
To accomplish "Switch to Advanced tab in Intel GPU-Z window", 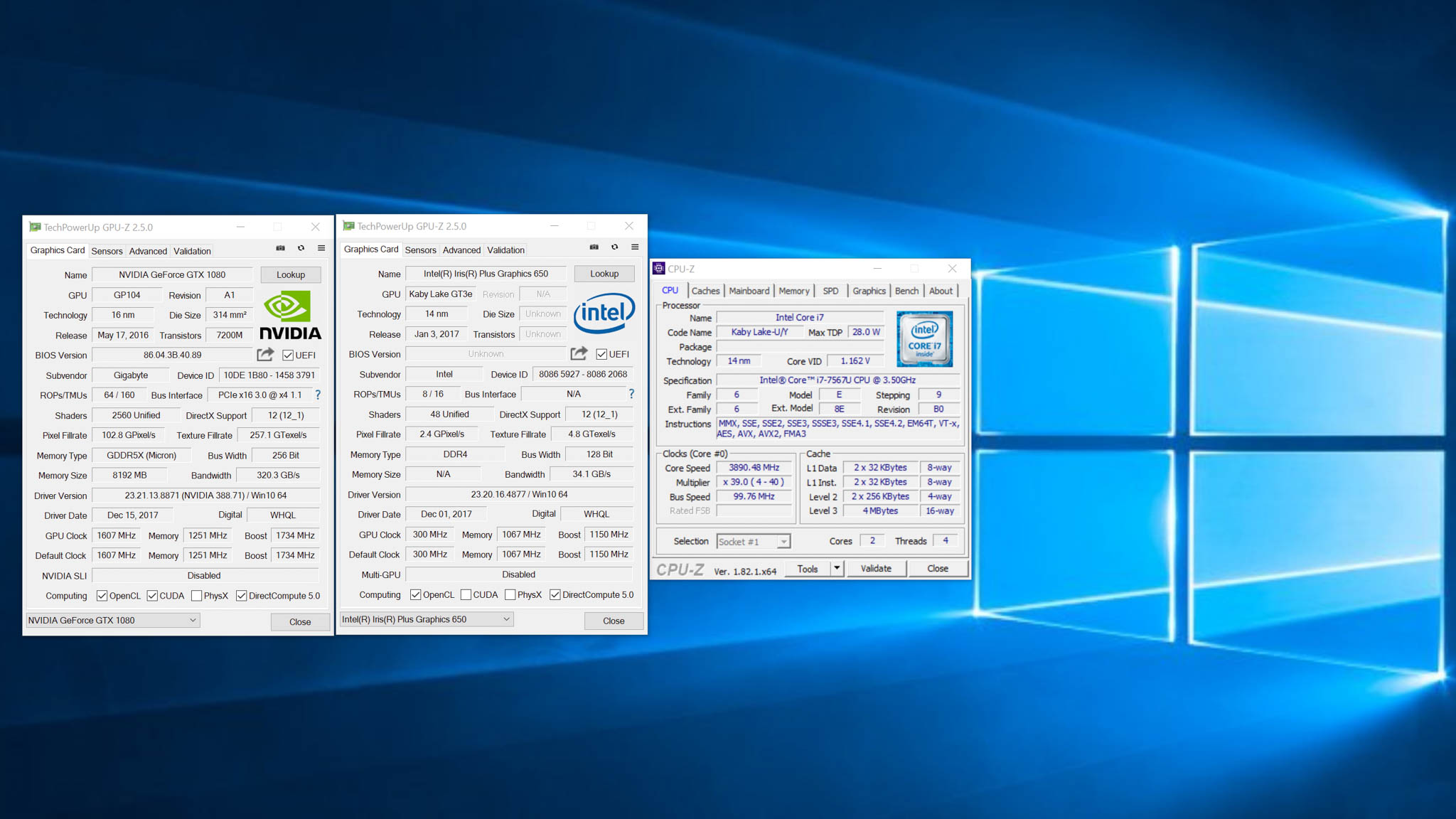I will 461,250.
